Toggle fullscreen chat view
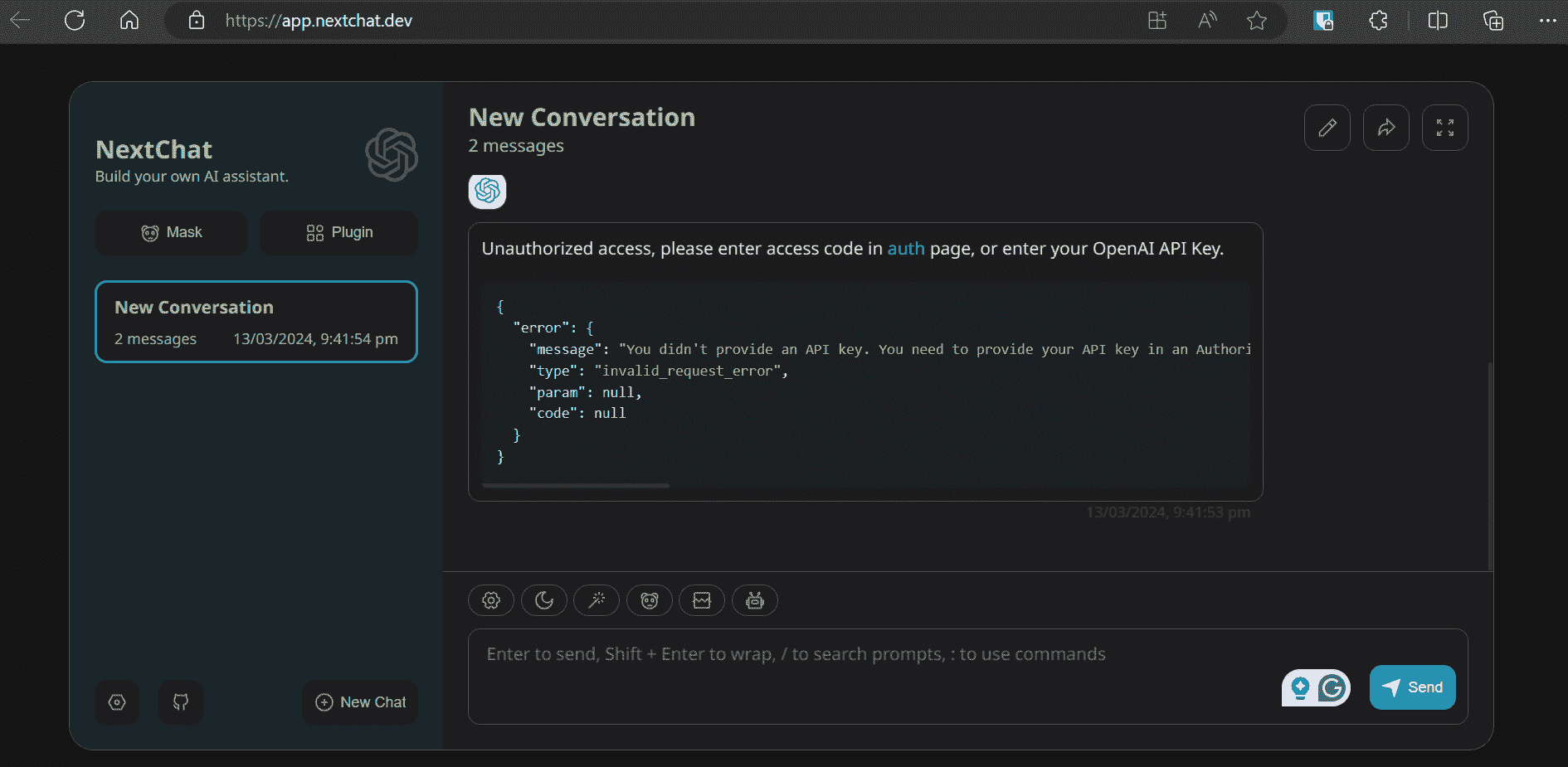 (1445, 128)
